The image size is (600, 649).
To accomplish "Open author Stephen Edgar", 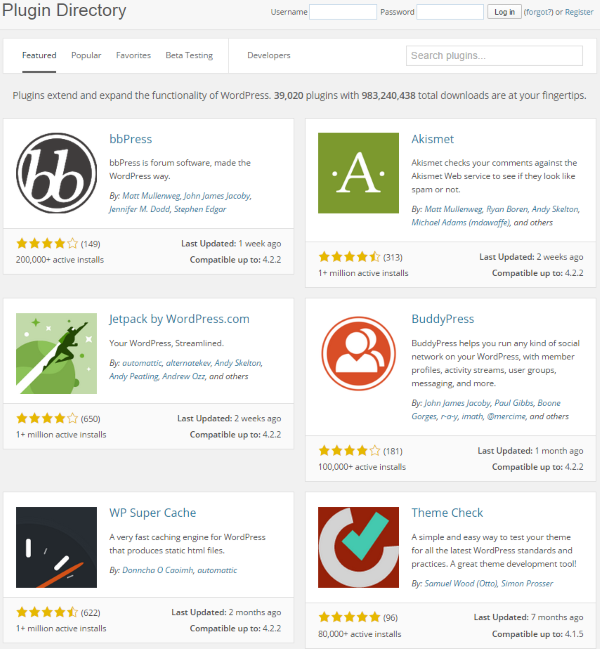I will coord(200,209).
